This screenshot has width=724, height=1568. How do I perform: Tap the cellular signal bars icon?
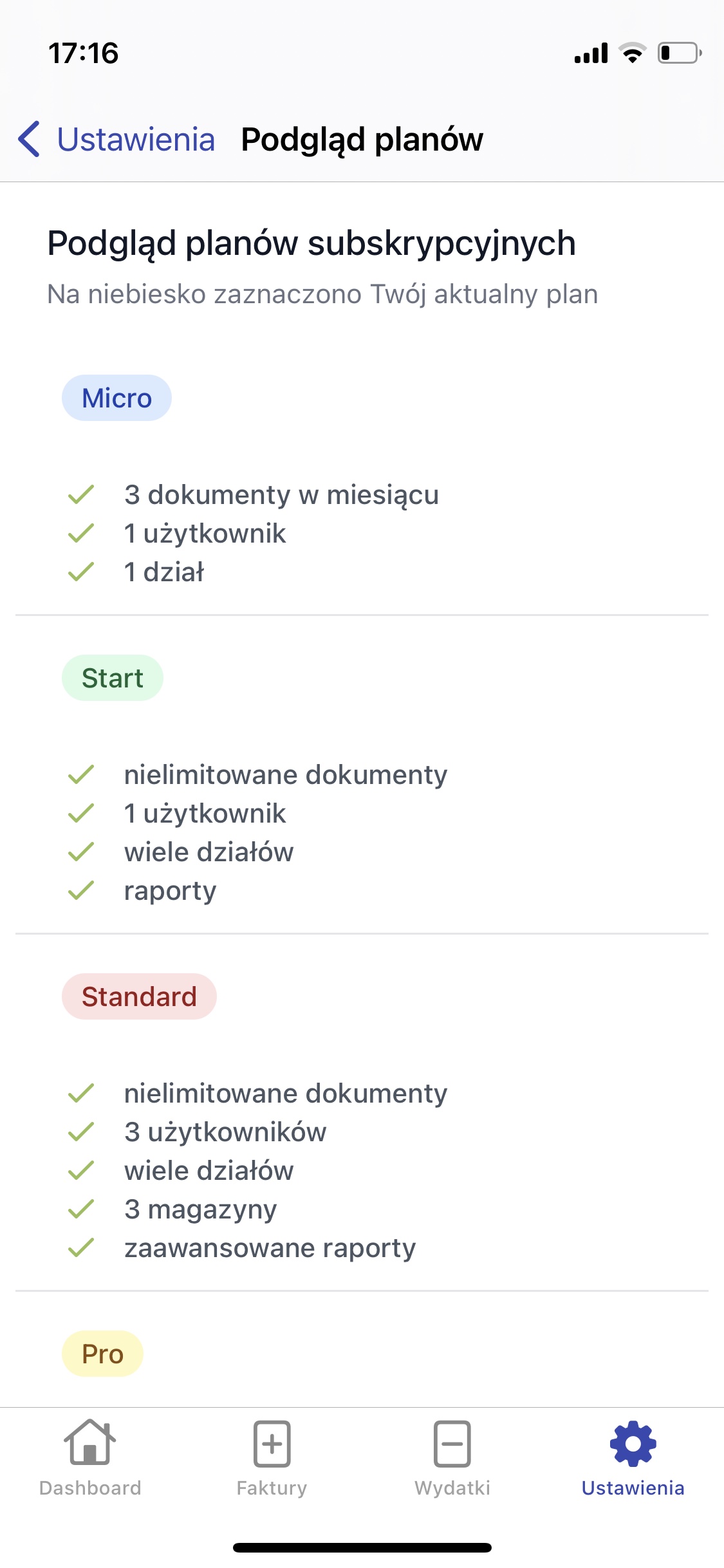pos(591,53)
